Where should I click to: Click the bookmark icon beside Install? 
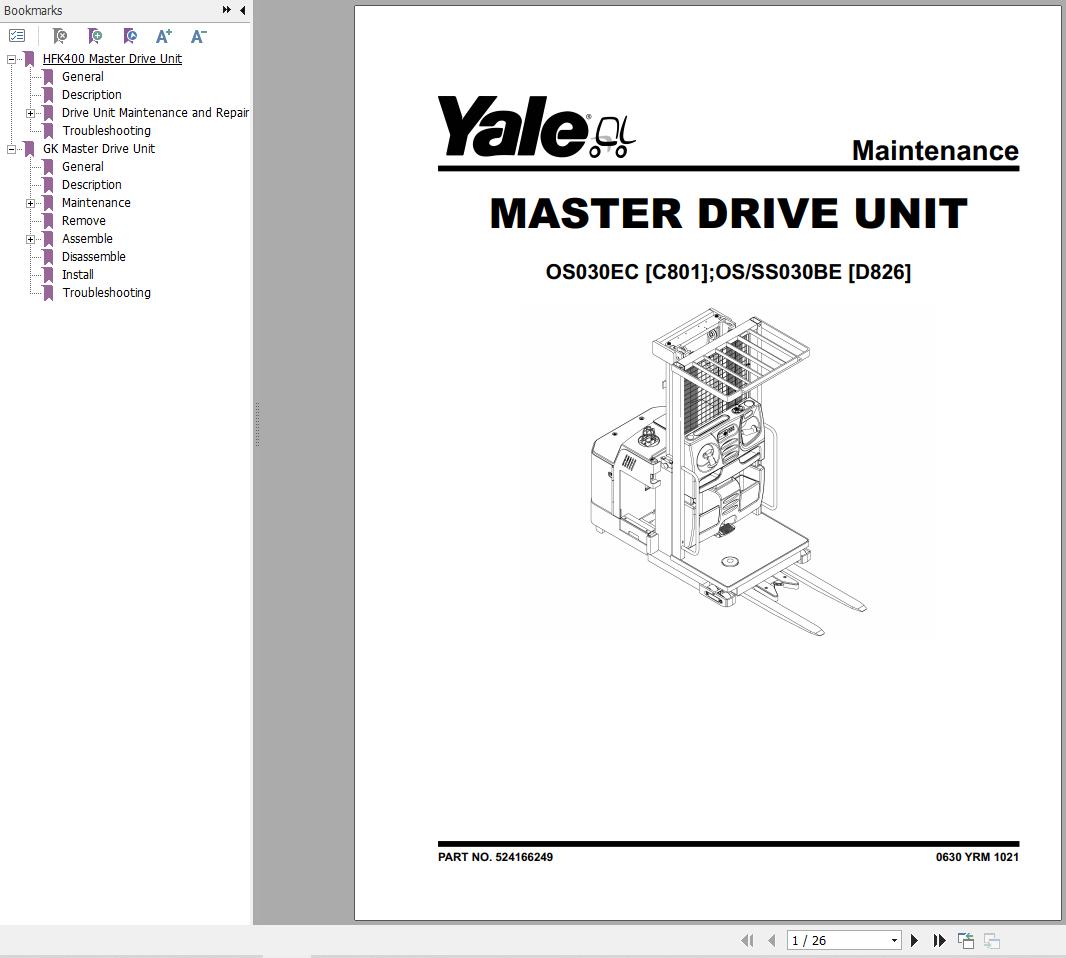pyautogui.click(x=48, y=275)
